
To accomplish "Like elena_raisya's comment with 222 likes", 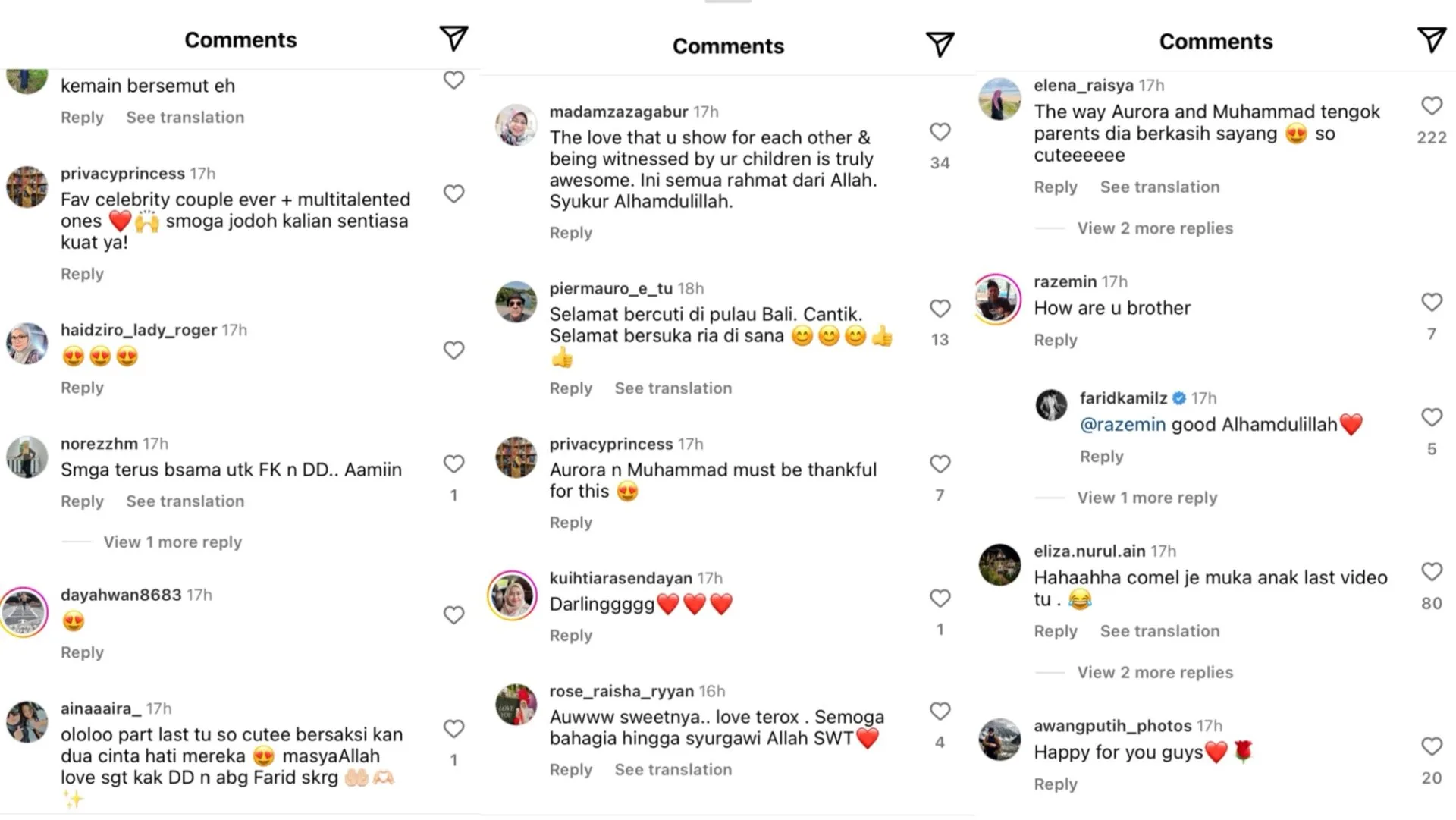I will tap(1431, 106).
